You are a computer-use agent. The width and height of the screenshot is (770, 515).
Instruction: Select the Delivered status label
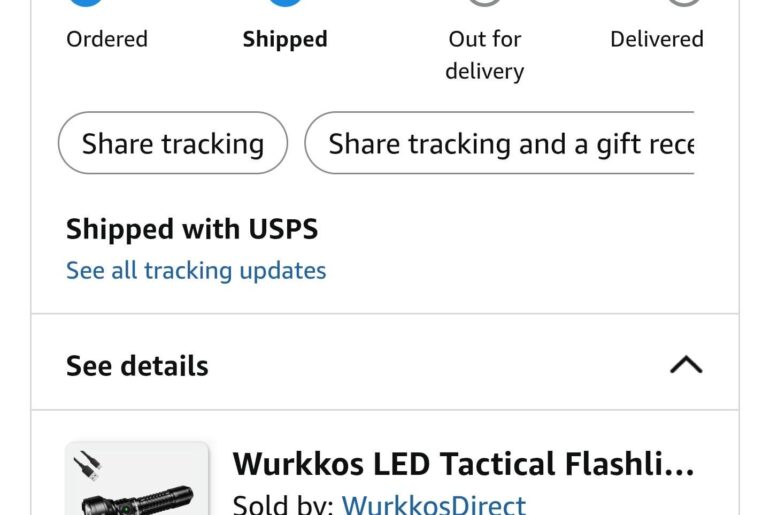coord(656,40)
